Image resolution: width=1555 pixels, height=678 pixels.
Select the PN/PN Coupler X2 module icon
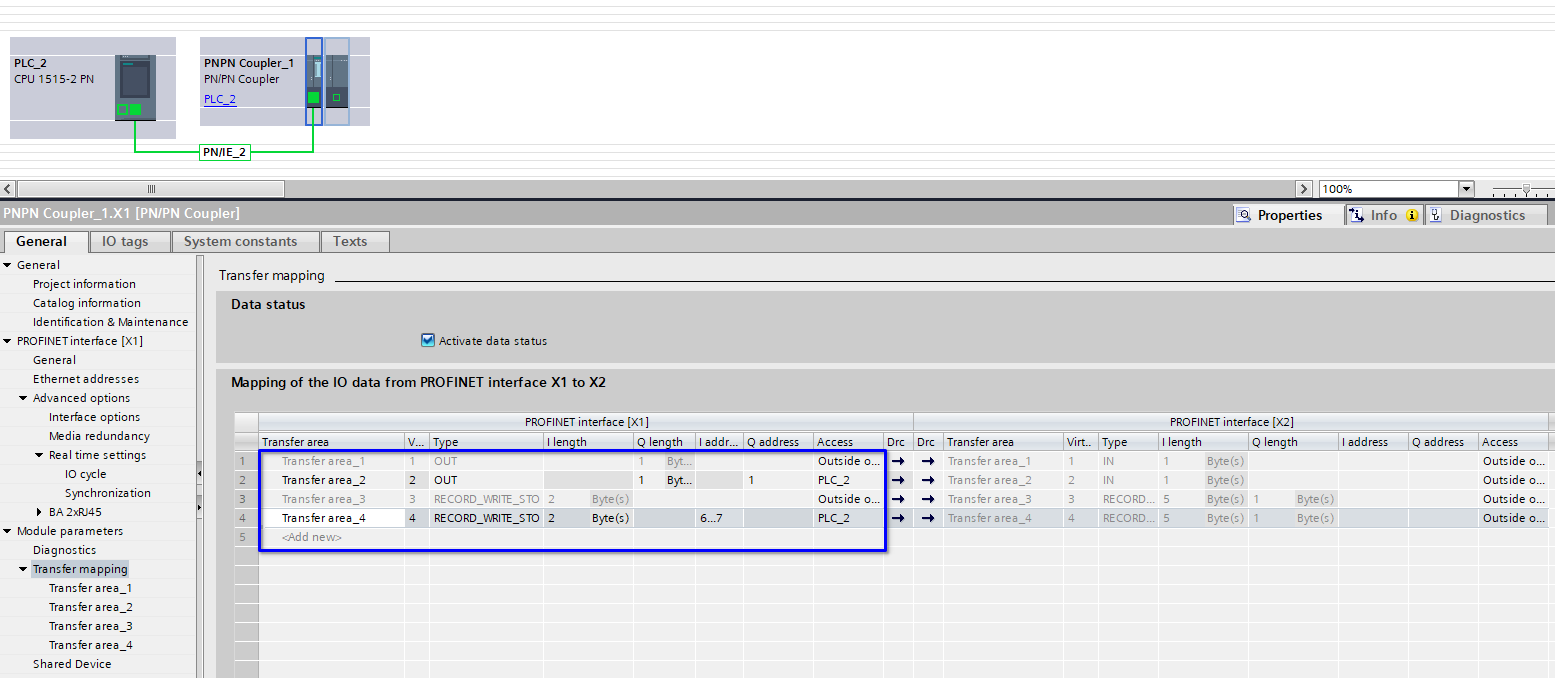click(337, 81)
